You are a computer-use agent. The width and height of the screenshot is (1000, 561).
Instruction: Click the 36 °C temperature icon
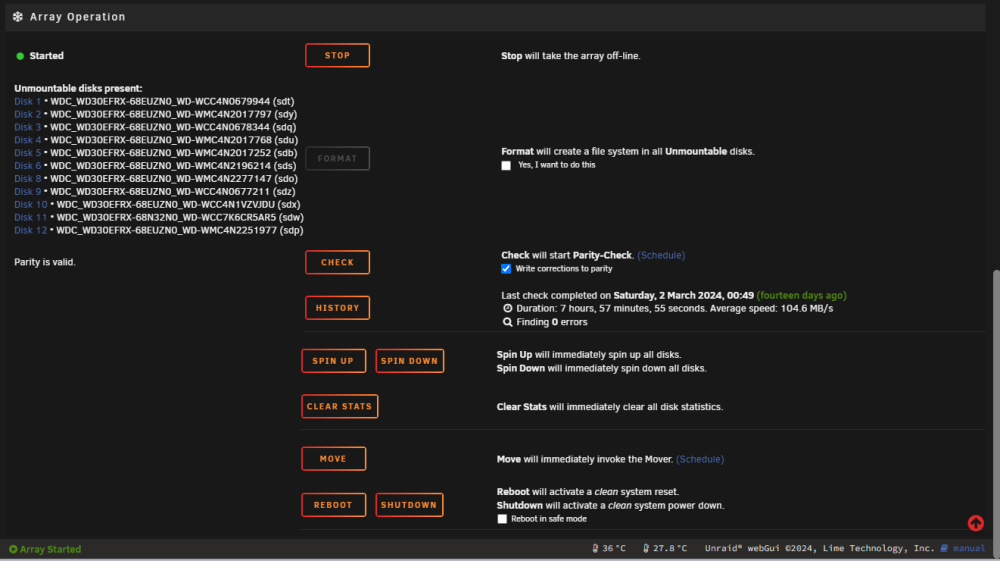[x=595, y=548]
